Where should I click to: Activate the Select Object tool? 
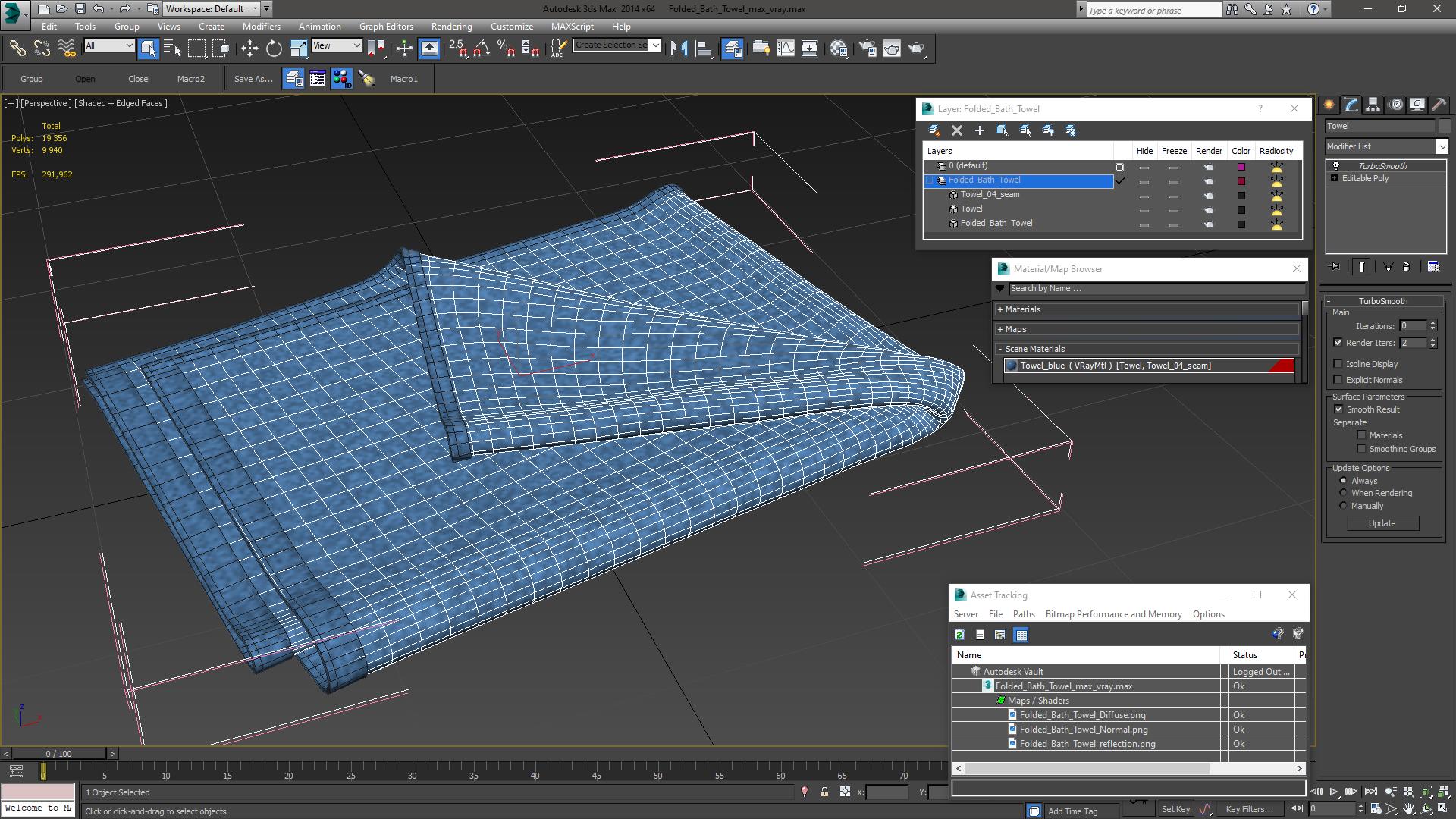click(148, 49)
